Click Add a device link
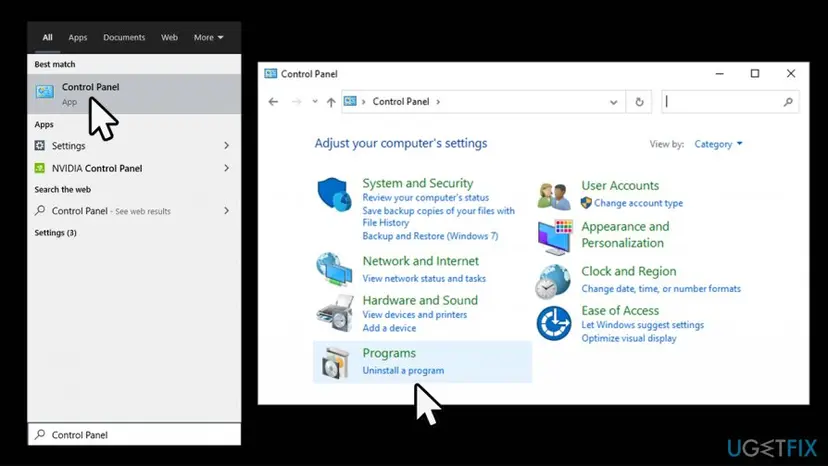Viewport: 828px width, 467px height. tap(389, 328)
